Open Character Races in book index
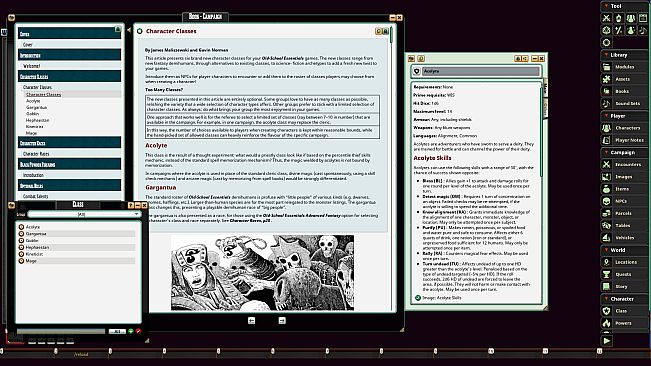651x366 pixels. (36, 154)
